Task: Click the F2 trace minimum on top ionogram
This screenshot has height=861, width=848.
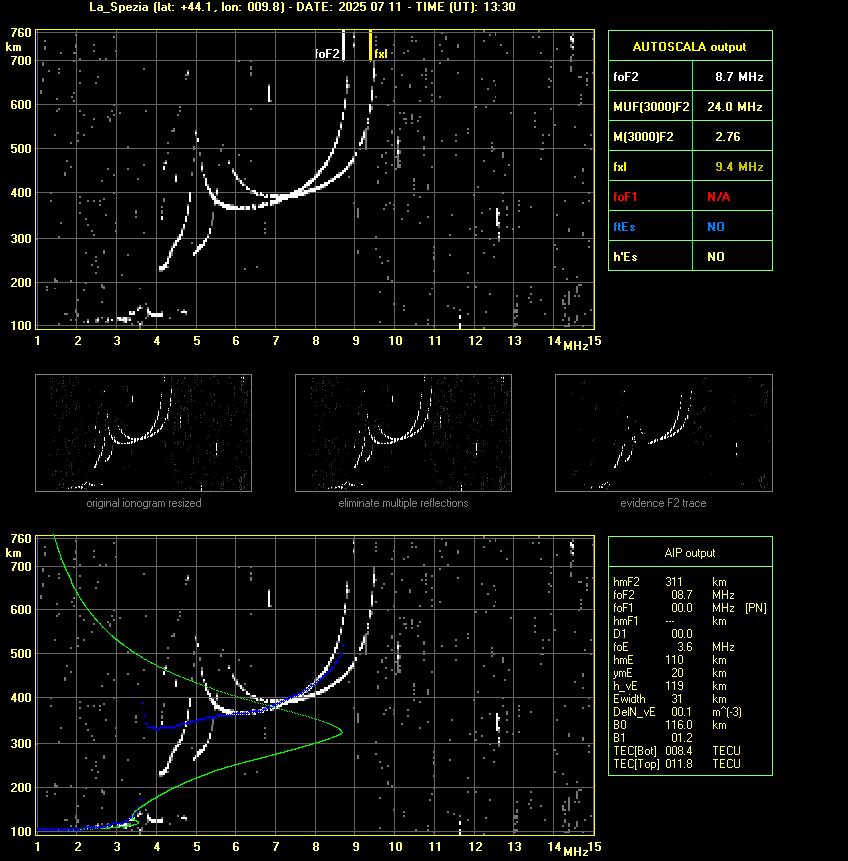Action: coord(237,208)
